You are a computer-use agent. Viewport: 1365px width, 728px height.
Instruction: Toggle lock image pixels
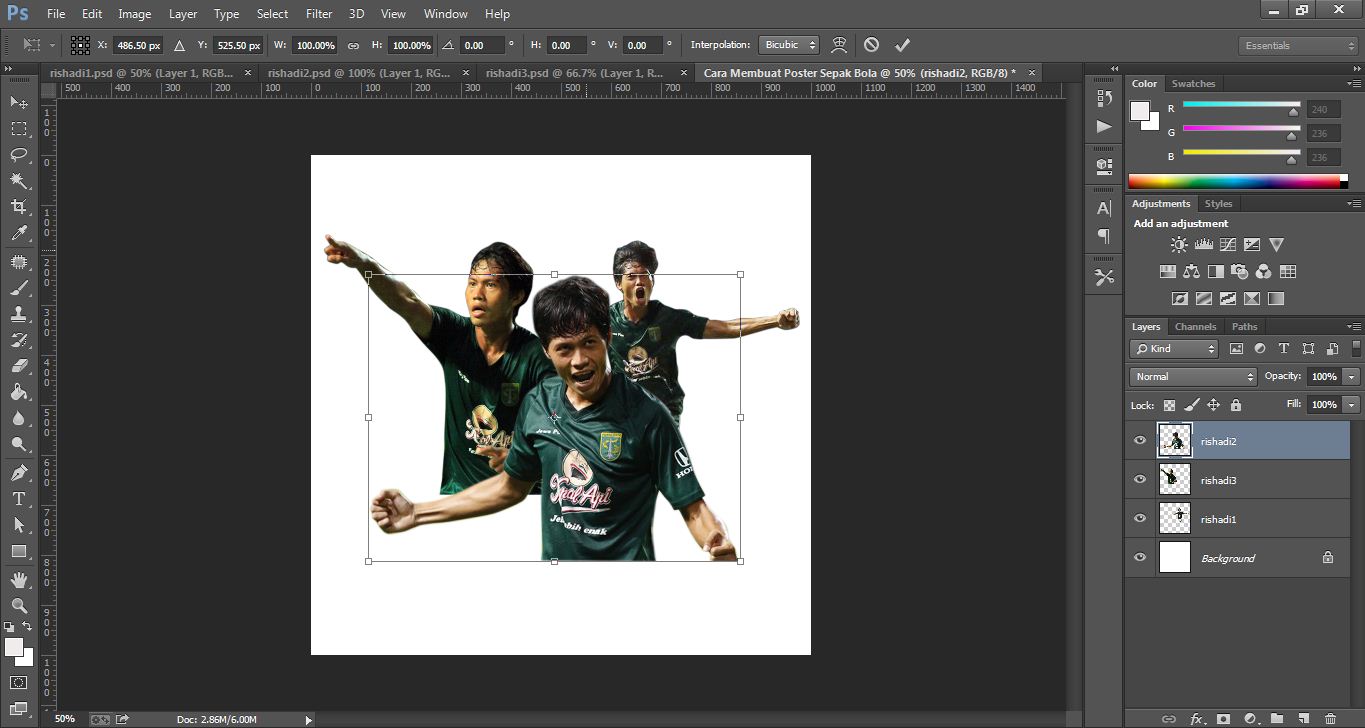[1191, 405]
